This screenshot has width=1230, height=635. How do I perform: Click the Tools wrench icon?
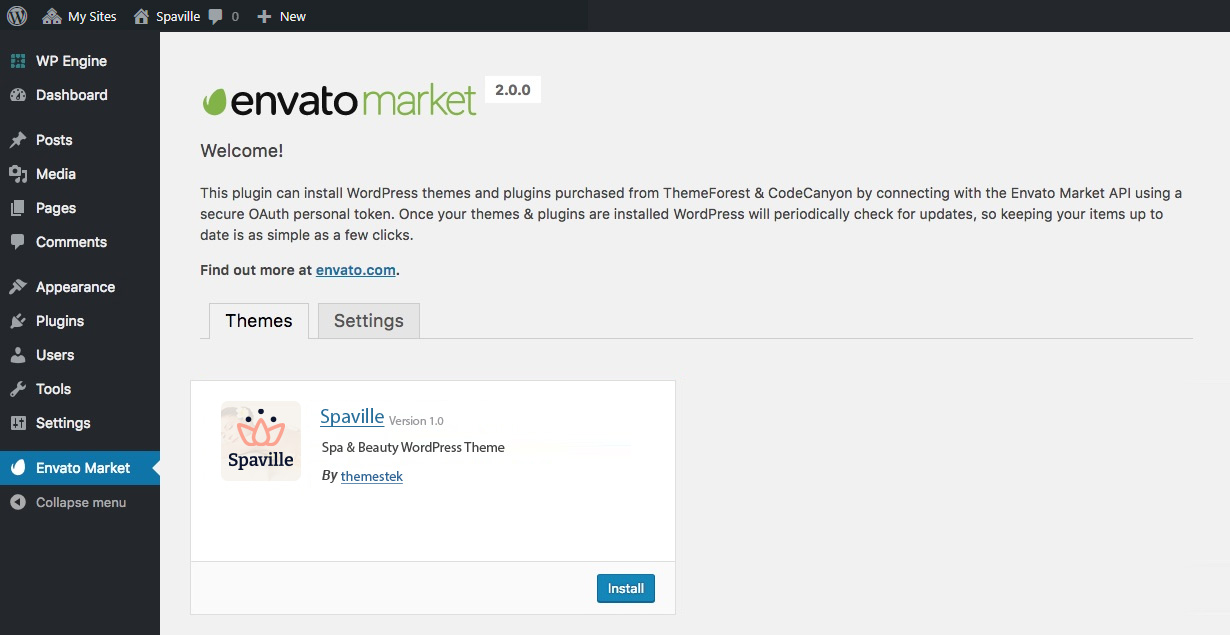pos(18,389)
